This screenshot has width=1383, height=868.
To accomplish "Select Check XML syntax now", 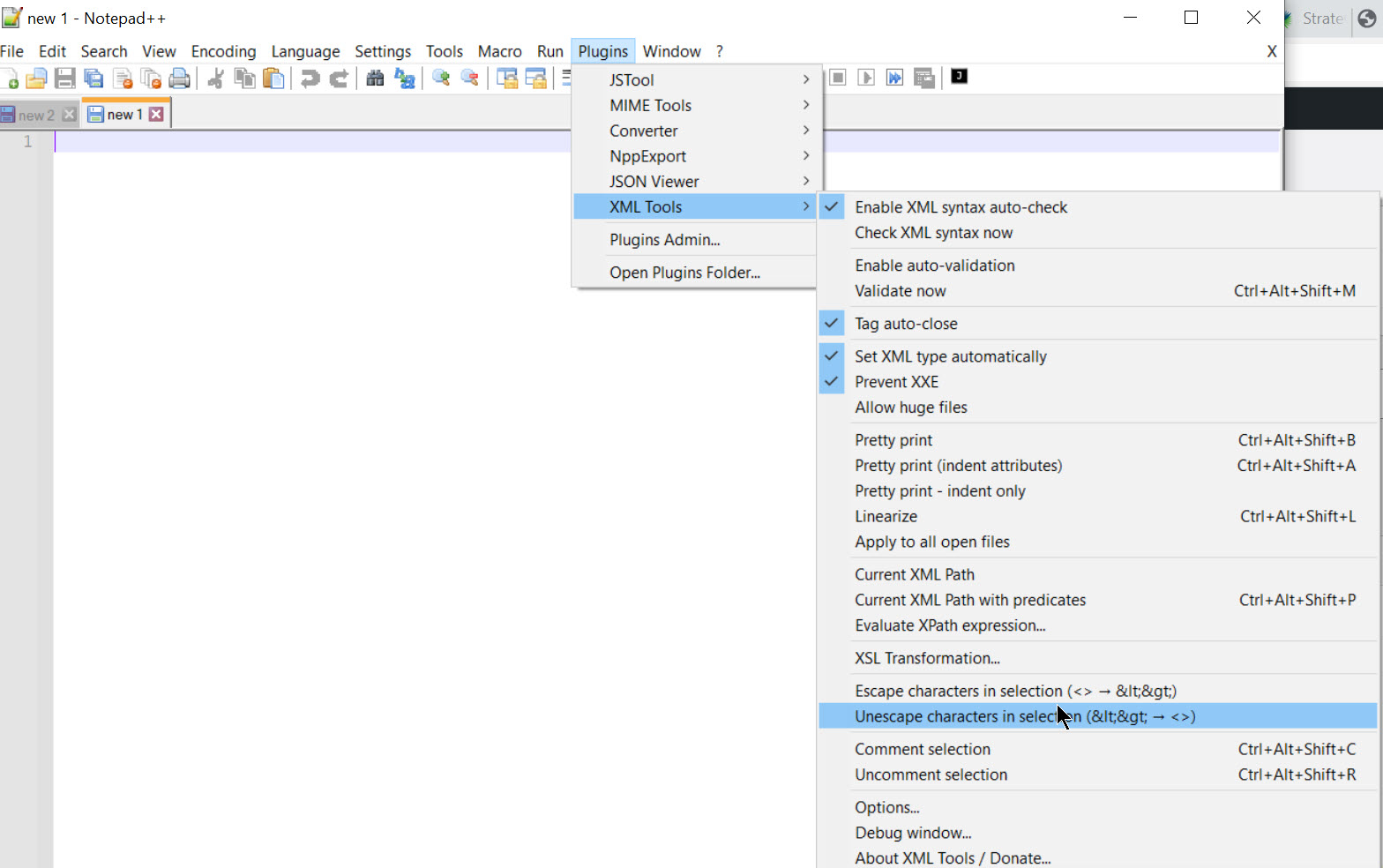I will 1098,233.
